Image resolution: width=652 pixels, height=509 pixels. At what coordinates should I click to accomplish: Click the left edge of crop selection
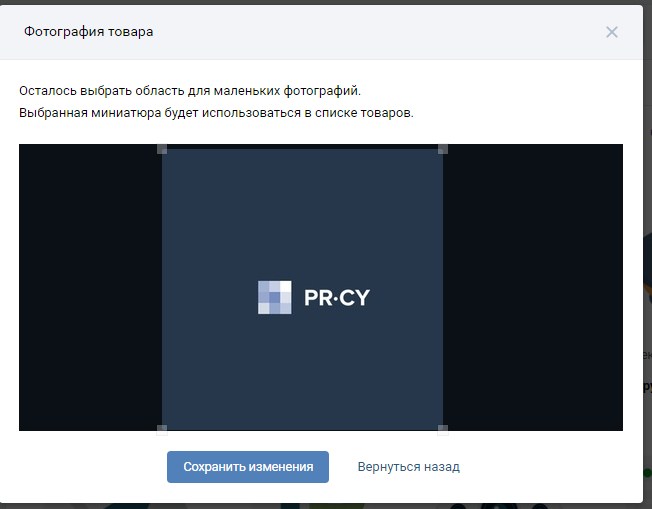162,290
